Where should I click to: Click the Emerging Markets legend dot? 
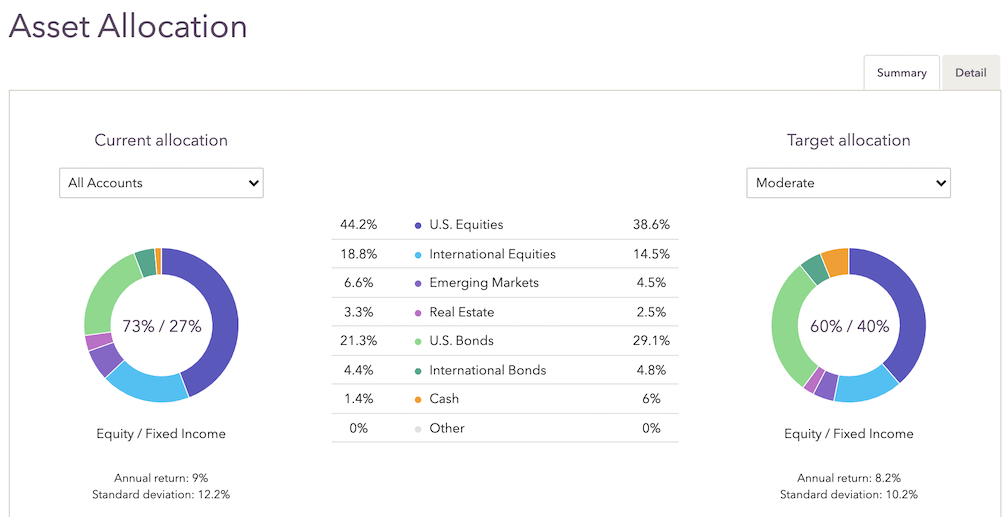pos(418,283)
